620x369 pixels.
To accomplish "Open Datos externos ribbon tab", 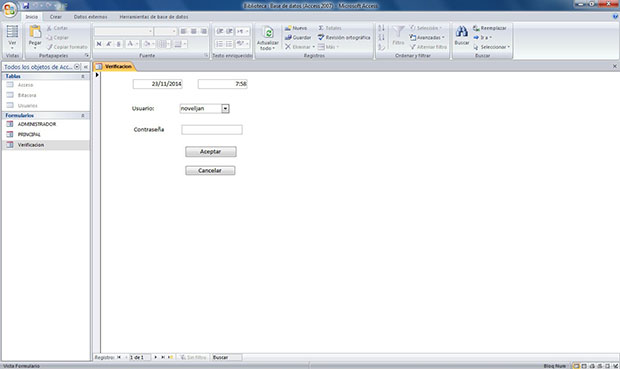I will (x=91, y=17).
